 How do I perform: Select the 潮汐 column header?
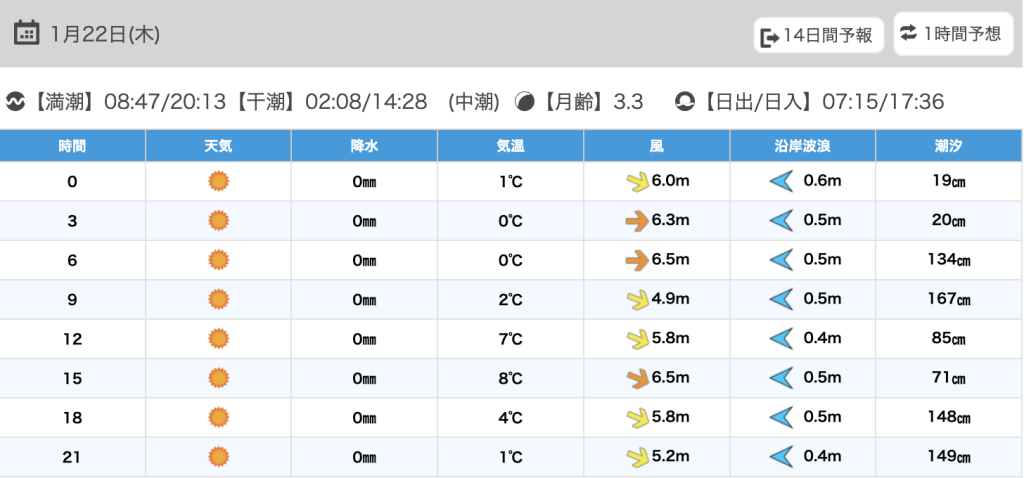tap(949, 146)
